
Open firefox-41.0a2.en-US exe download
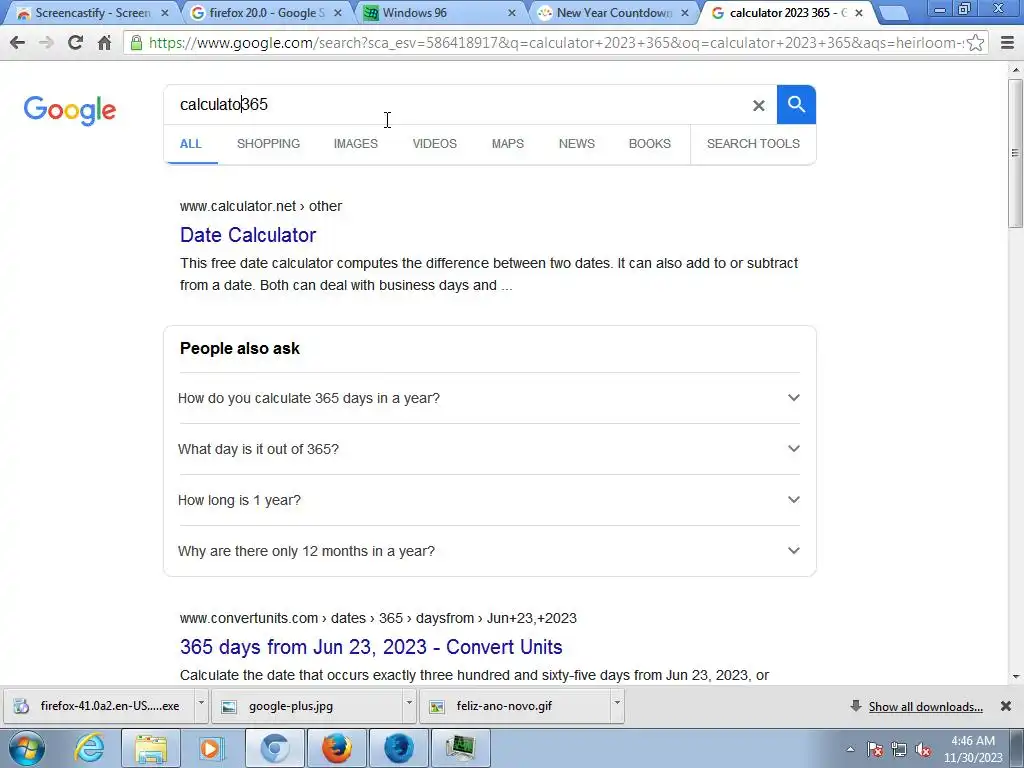coord(101,706)
